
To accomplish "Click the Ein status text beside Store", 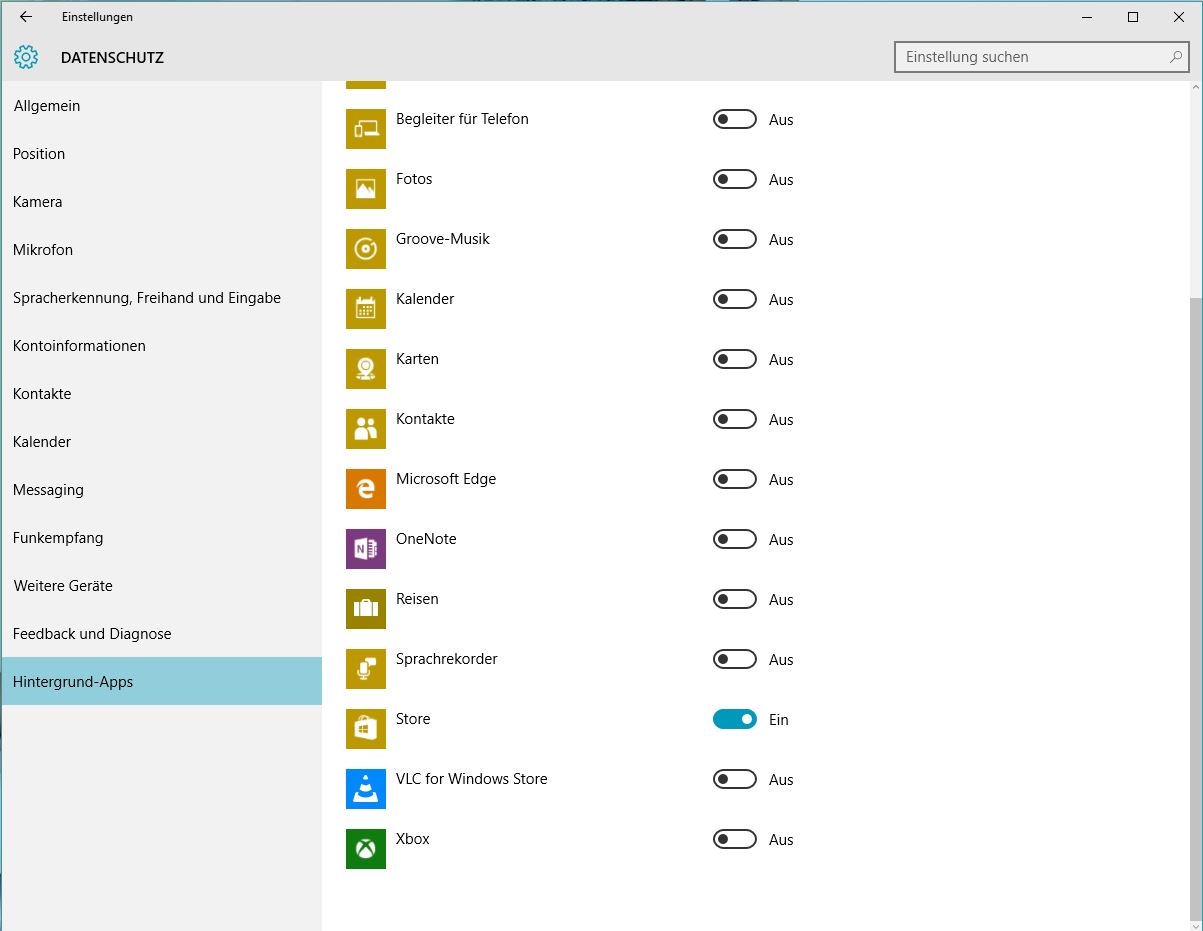I will click(779, 720).
